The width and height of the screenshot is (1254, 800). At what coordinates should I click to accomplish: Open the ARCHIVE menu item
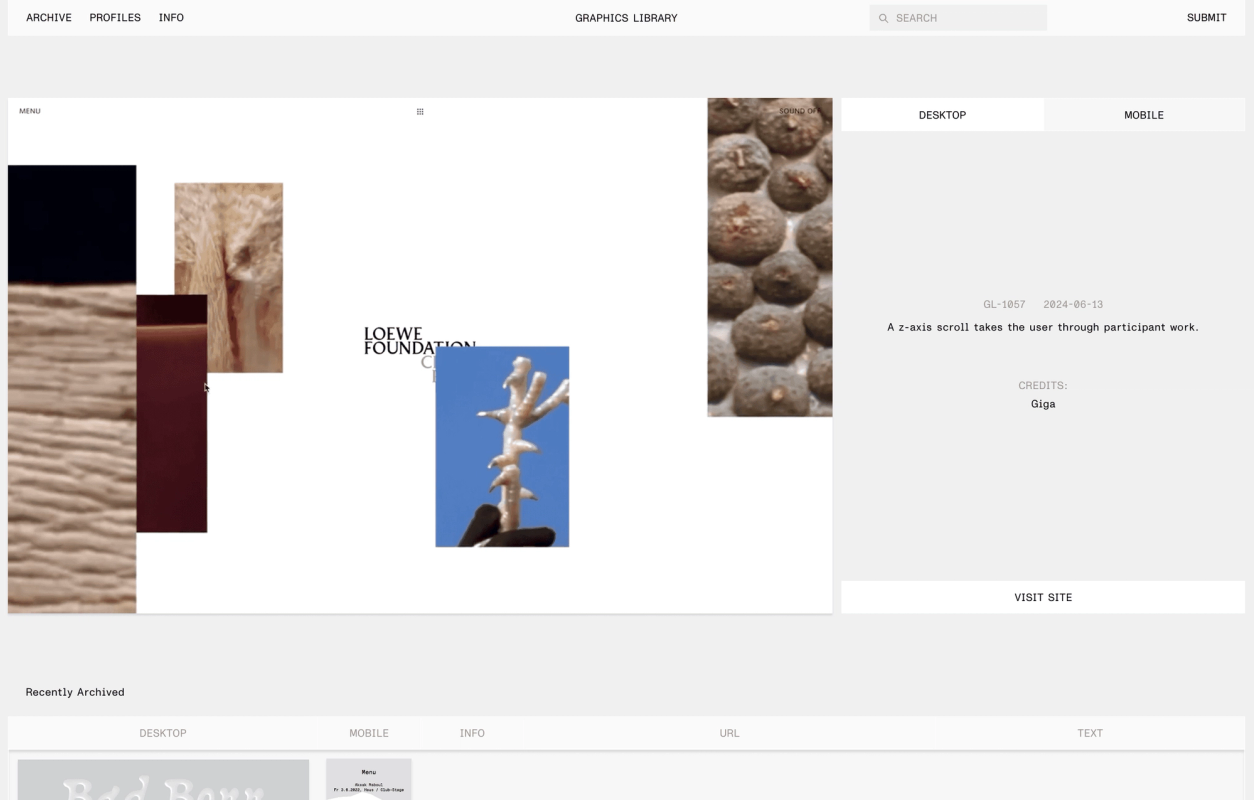click(49, 18)
